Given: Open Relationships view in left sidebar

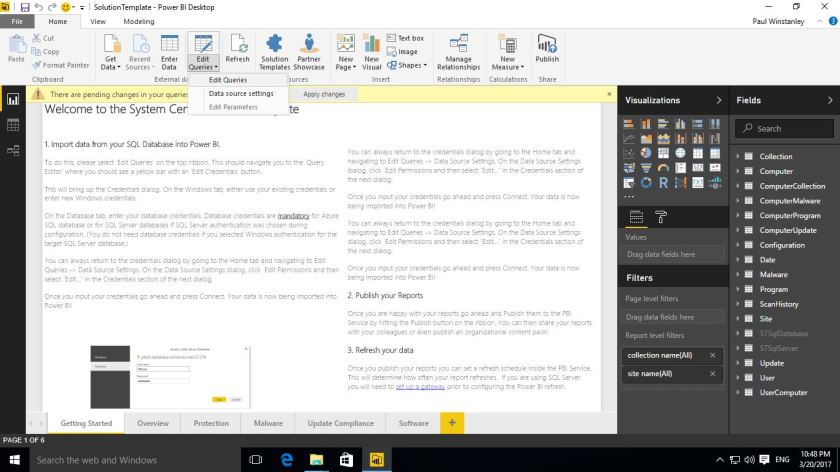Looking at the screenshot, I should coord(13,150).
